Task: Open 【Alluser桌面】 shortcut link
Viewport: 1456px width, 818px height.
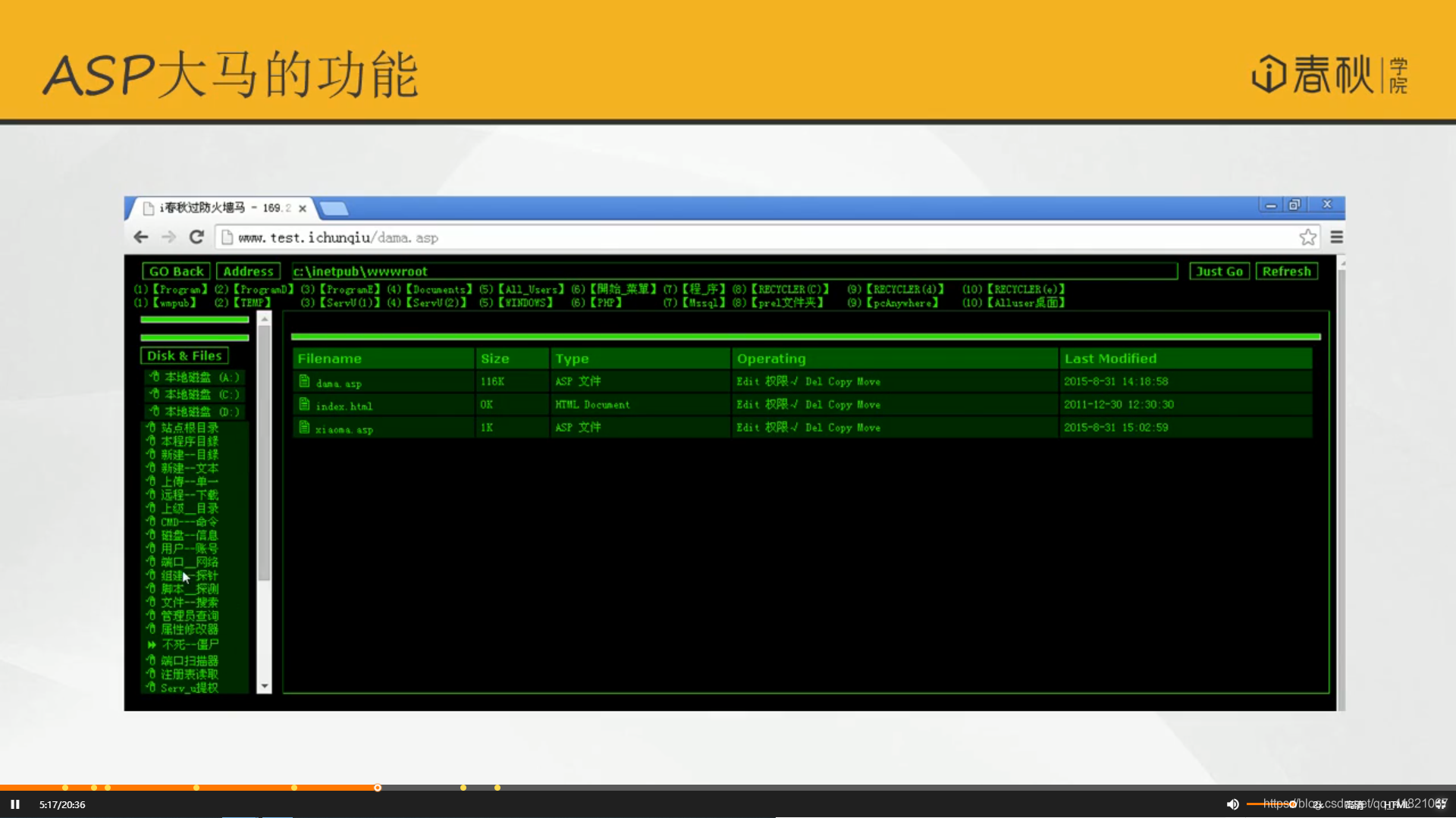Action: pyautogui.click(x=1027, y=303)
